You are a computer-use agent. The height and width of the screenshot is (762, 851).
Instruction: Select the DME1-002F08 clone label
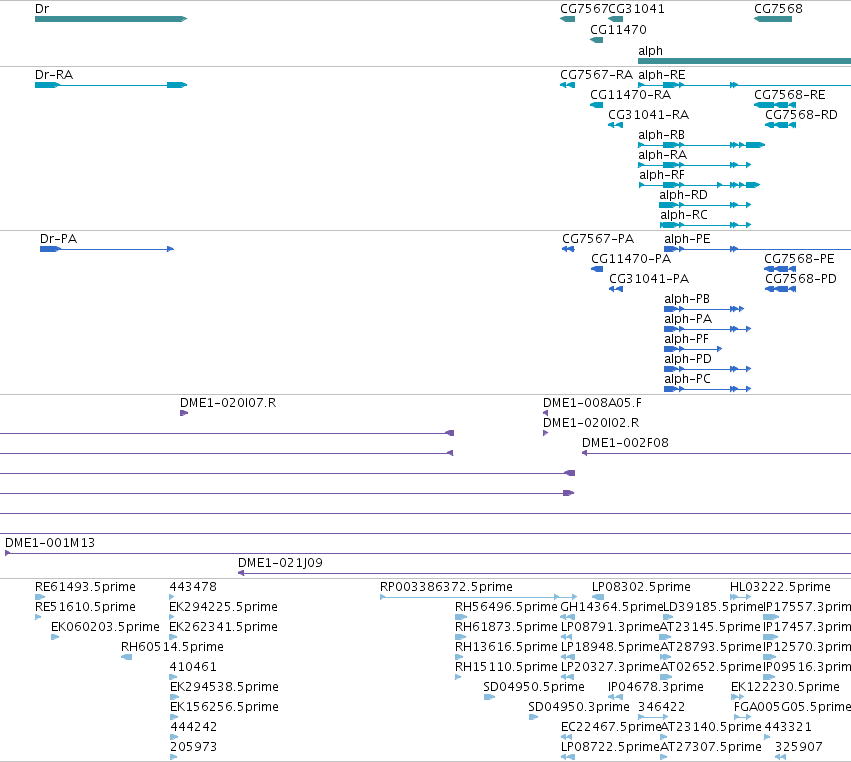tap(625, 442)
